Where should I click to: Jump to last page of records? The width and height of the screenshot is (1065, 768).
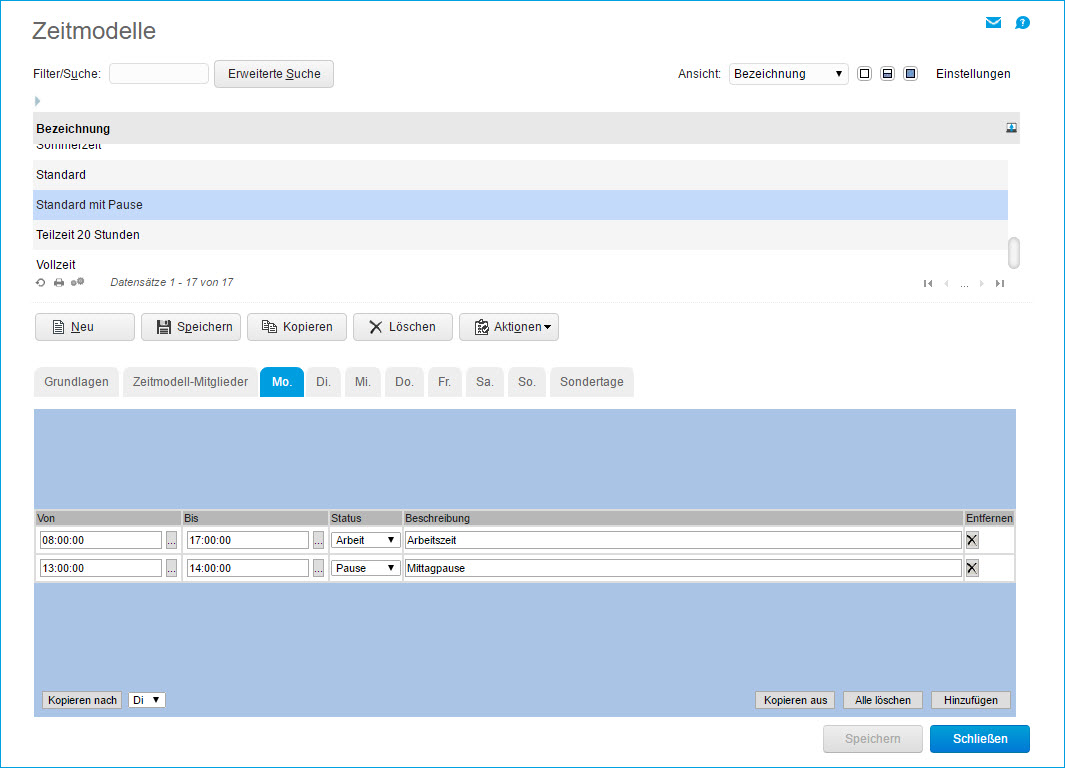(1000, 284)
